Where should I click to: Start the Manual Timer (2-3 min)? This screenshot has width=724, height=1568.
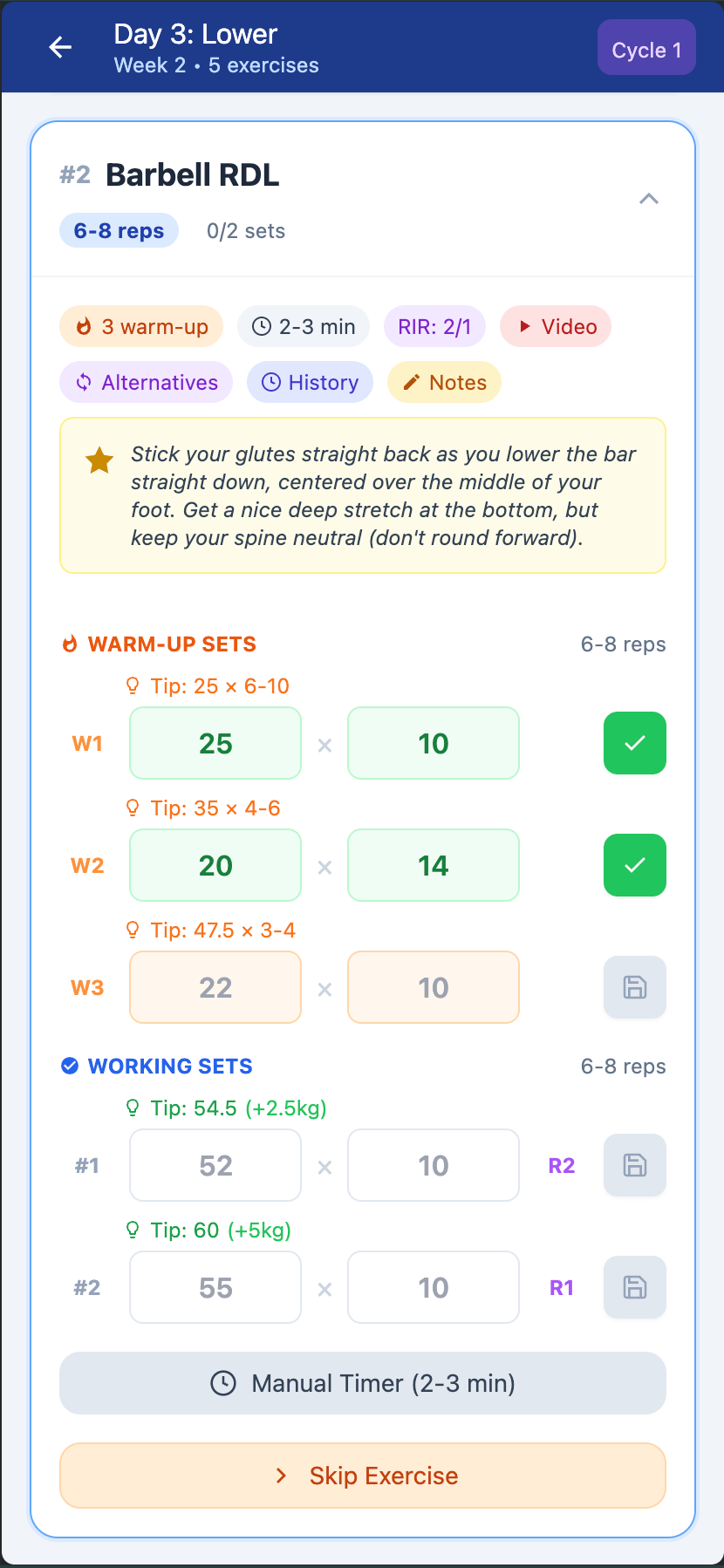[x=362, y=1383]
